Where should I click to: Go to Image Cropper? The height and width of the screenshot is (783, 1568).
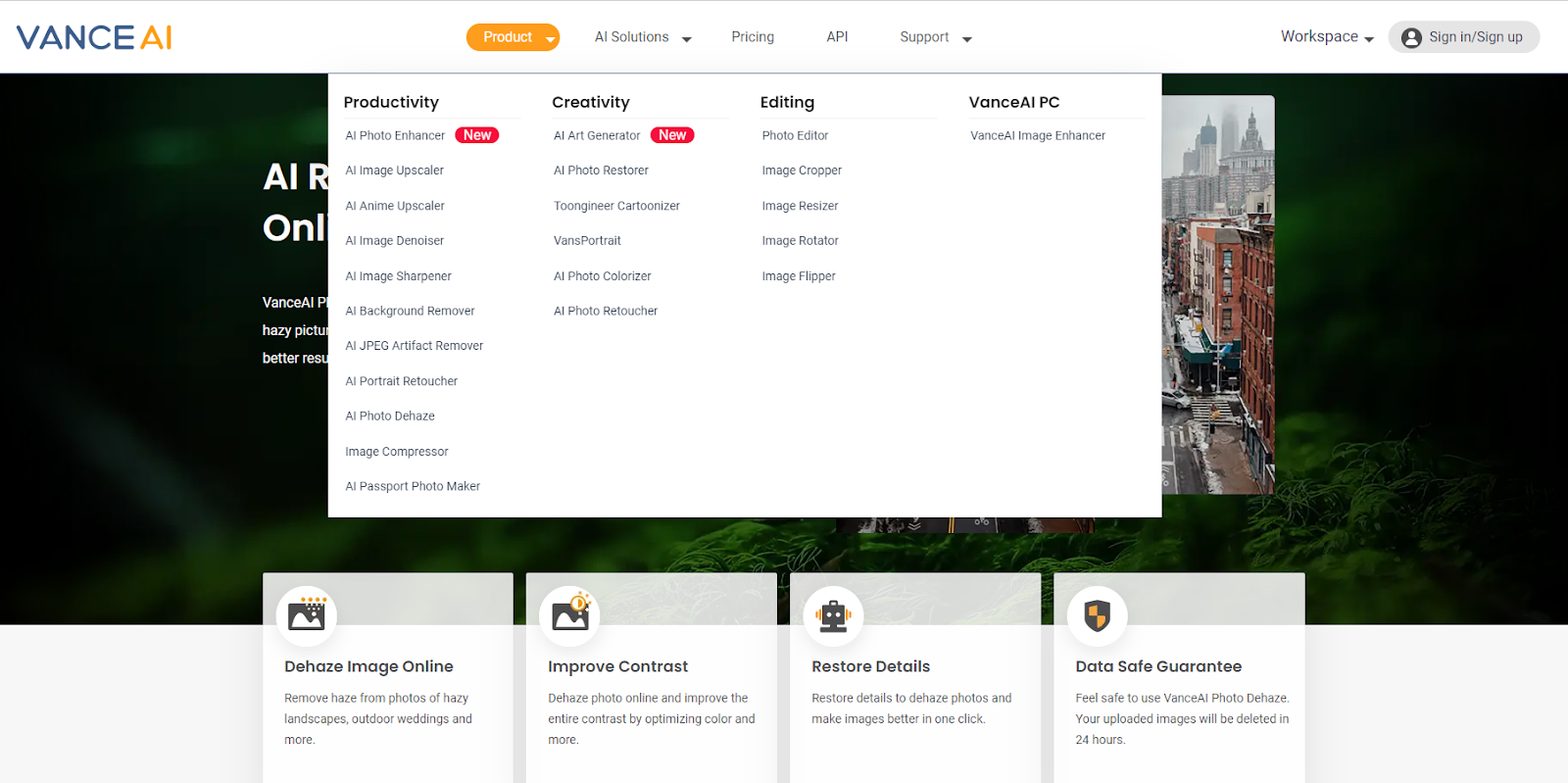click(802, 171)
